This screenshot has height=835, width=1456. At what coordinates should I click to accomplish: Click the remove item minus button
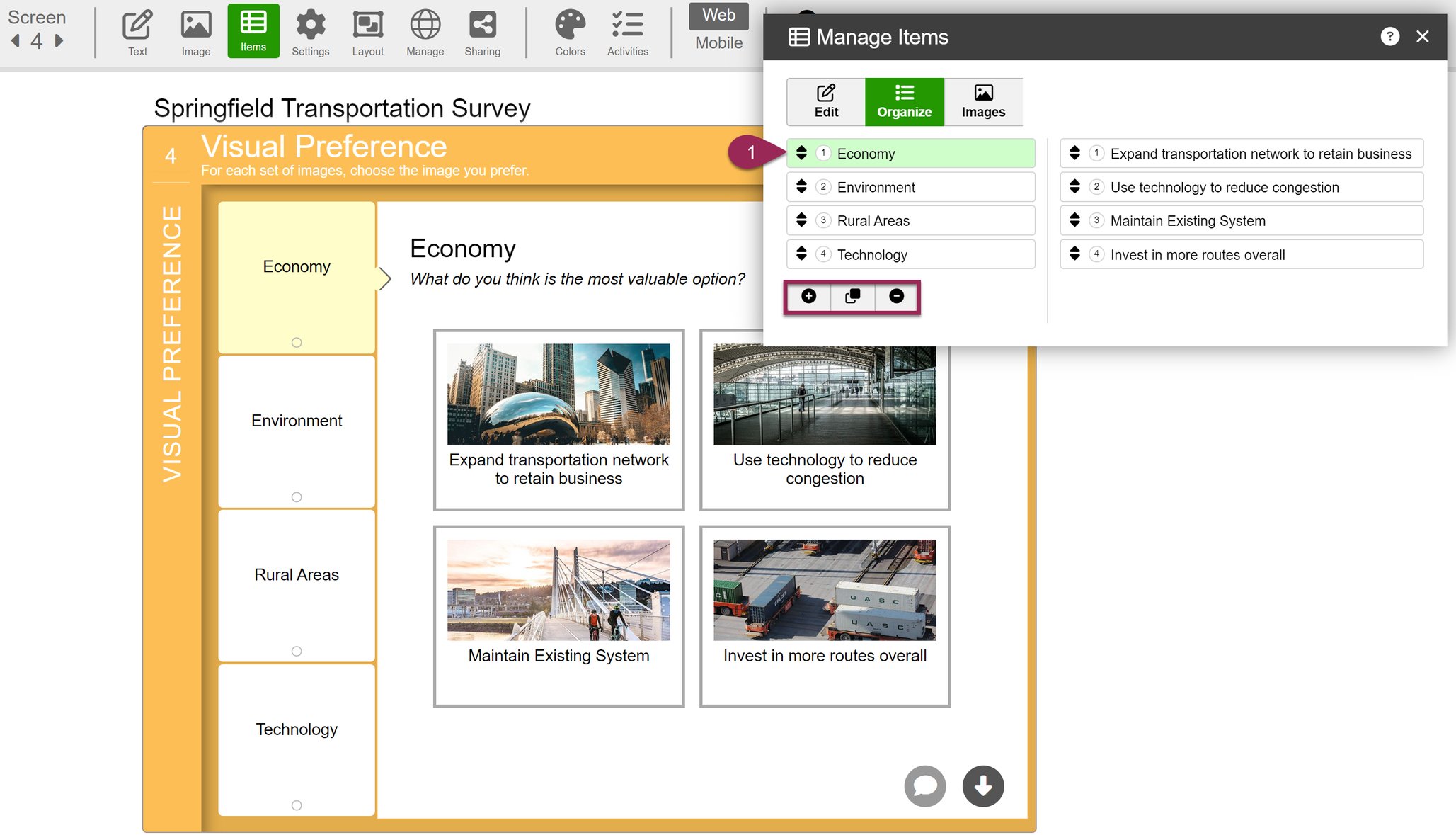coord(896,296)
